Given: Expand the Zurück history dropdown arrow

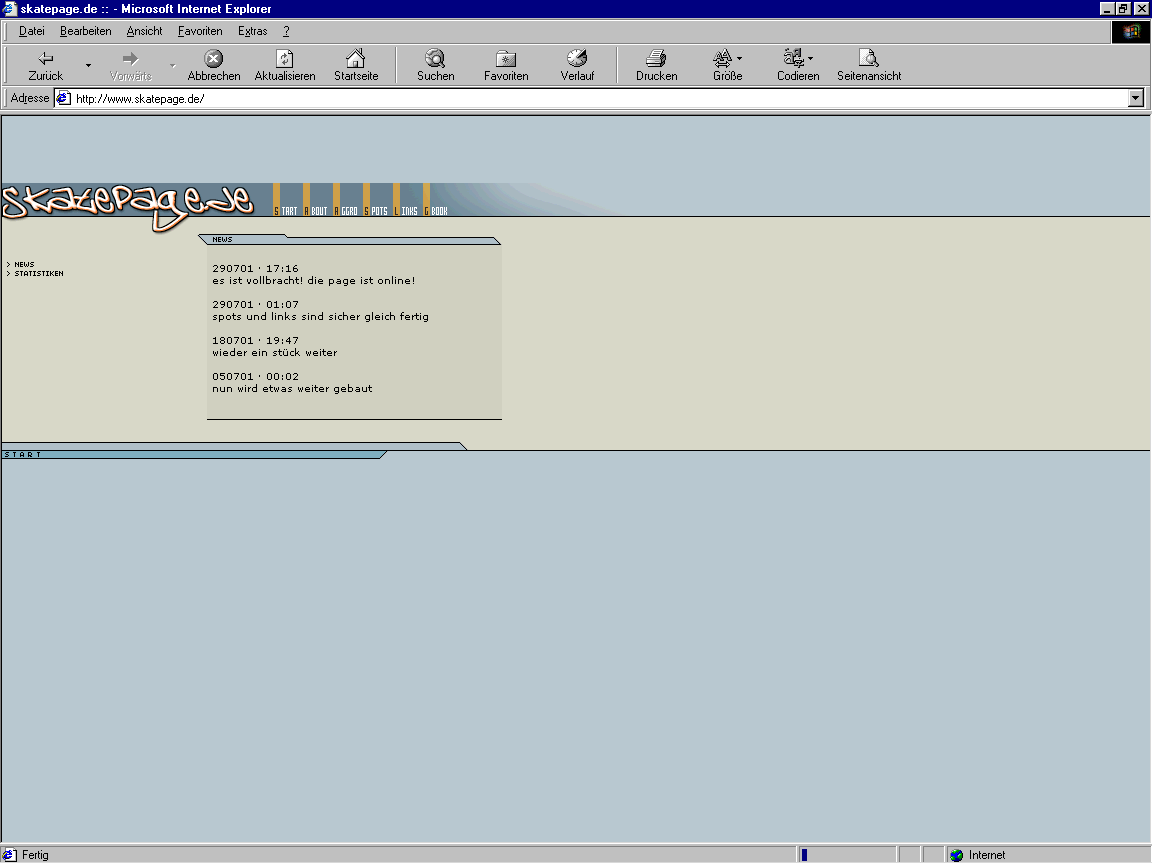Looking at the screenshot, I should pyautogui.click(x=88, y=66).
